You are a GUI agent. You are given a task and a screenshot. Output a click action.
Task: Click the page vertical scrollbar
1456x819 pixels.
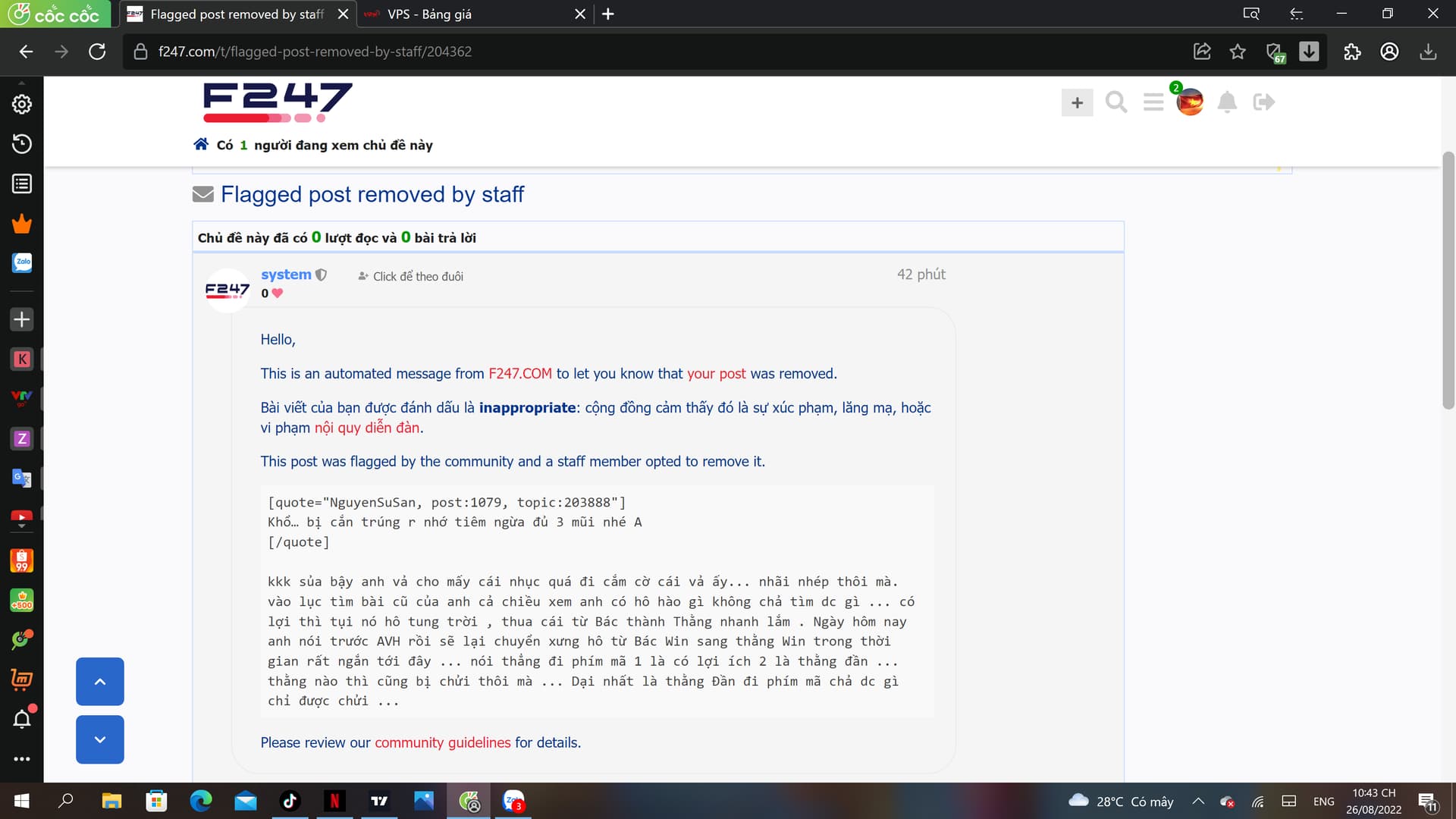click(x=1448, y=281)
